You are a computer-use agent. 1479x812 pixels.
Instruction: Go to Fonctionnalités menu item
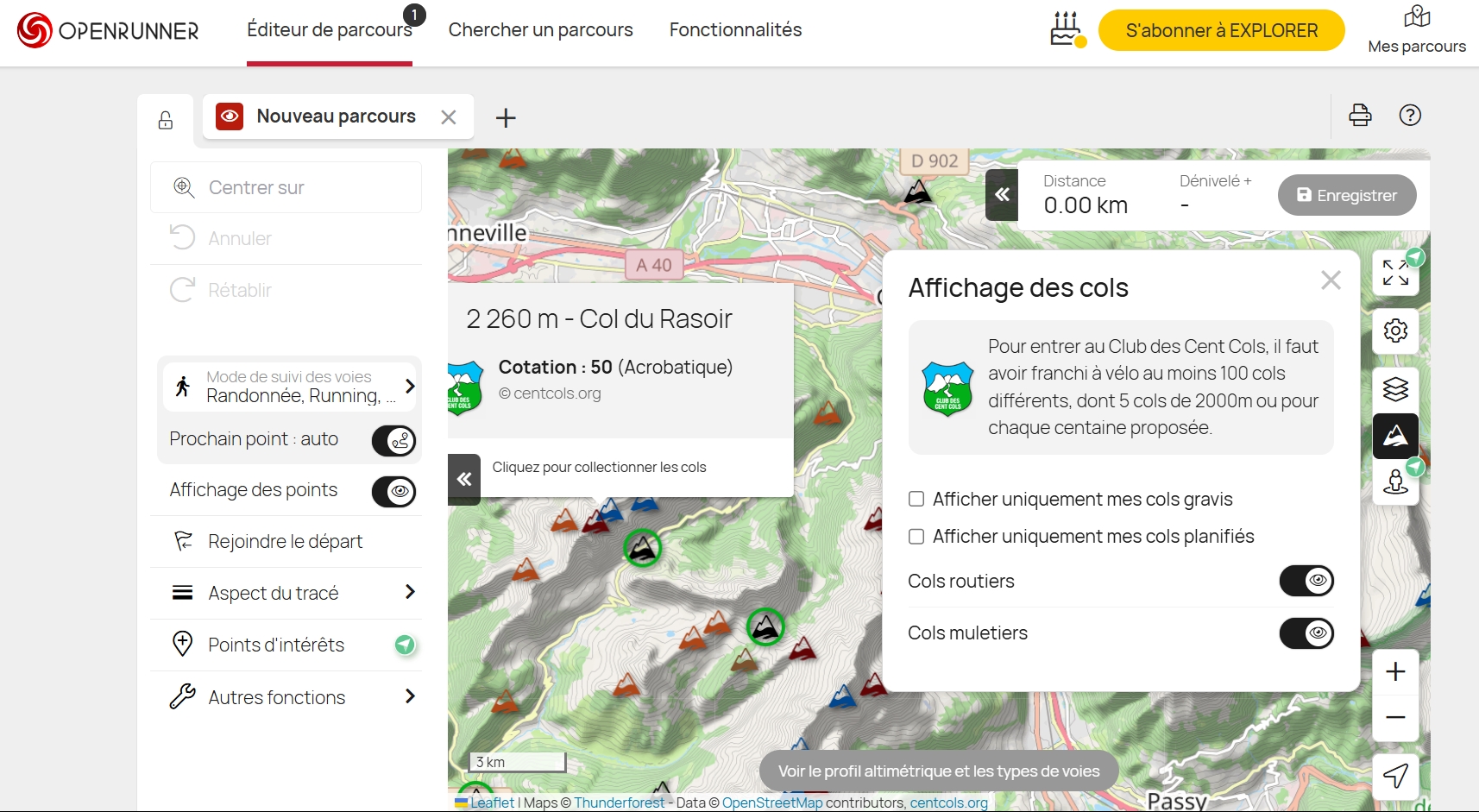point(735,30)
